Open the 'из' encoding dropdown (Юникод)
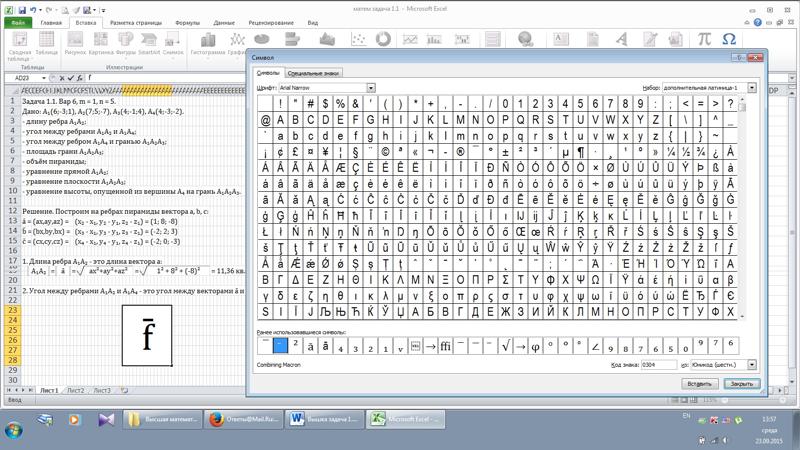800x450 pixels. click(752, 365)
